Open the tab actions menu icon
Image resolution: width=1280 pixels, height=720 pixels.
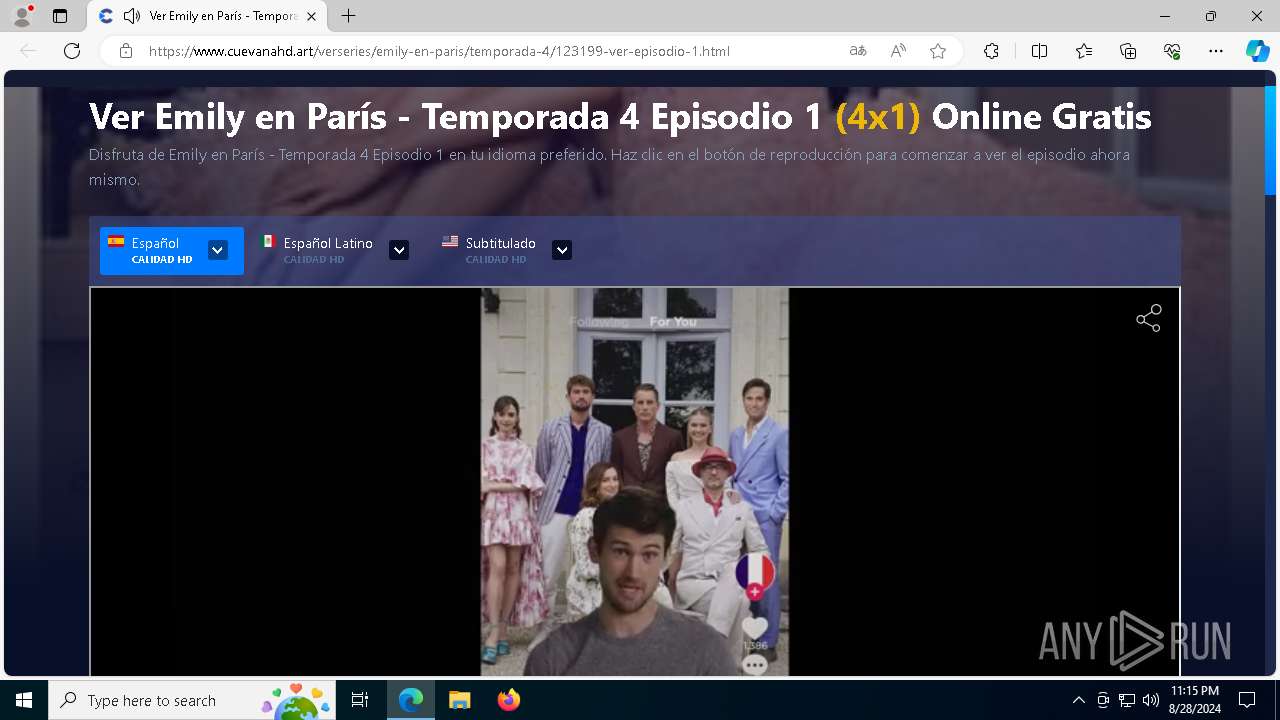point(60,16)
